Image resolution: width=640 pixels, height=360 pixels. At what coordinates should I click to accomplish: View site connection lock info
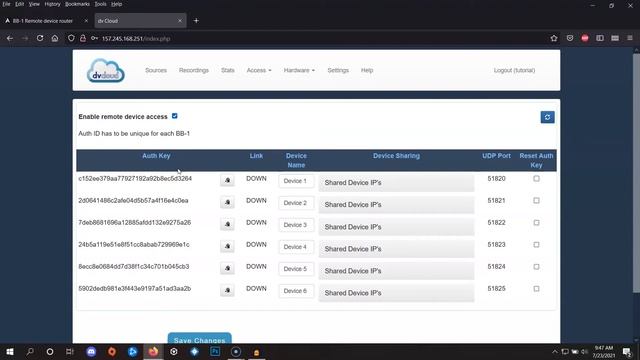(x=83, y=38)
